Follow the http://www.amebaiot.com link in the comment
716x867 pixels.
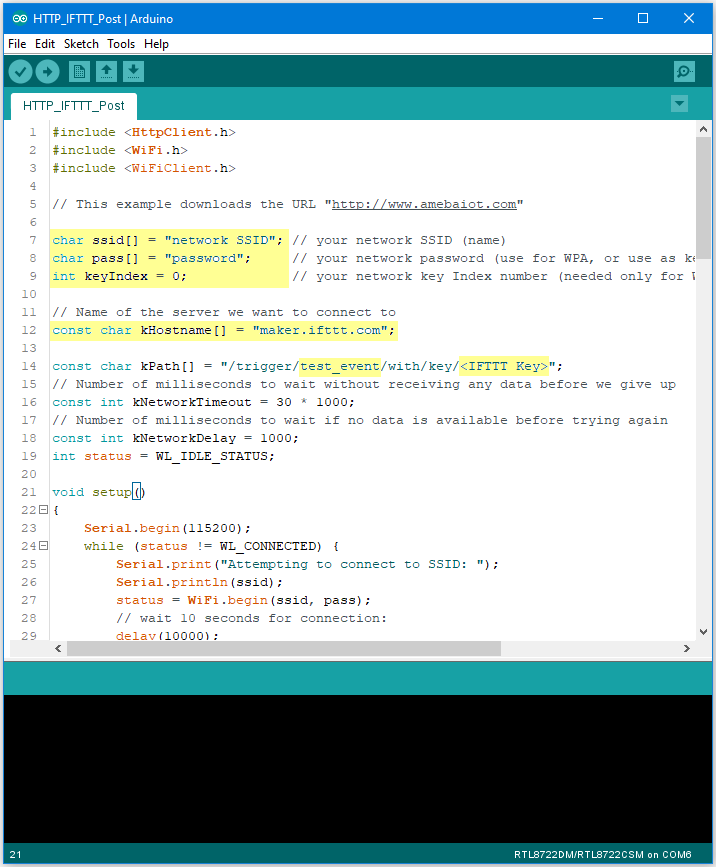(424, 205)
